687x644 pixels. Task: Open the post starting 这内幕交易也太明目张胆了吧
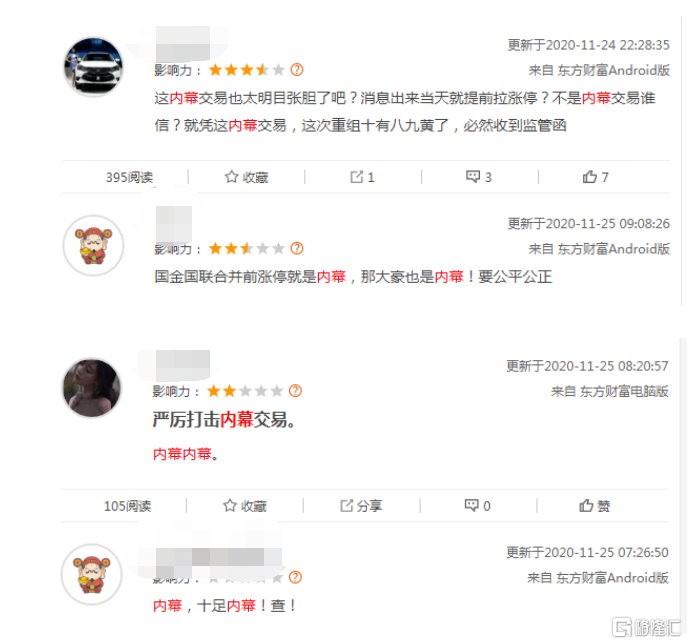tap(405, 112)
